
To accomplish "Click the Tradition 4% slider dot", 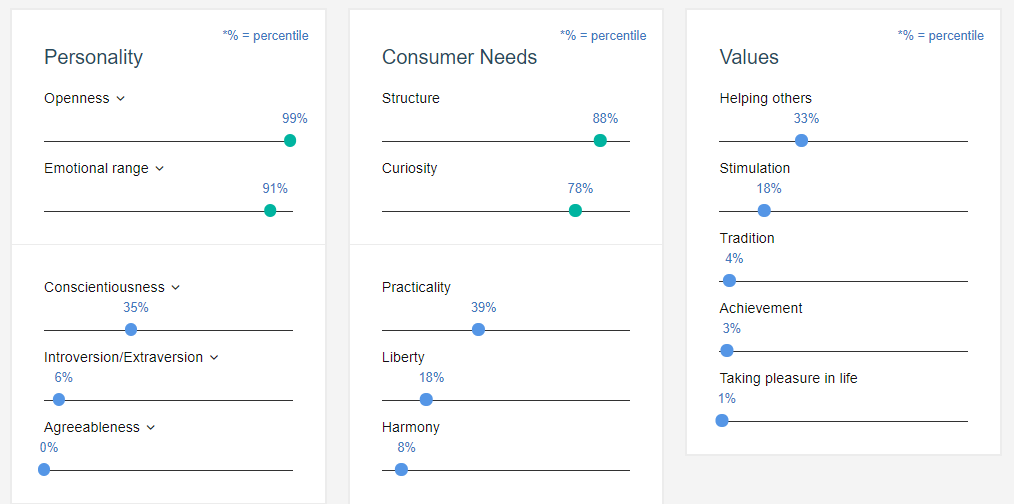I will click(729, 280).
